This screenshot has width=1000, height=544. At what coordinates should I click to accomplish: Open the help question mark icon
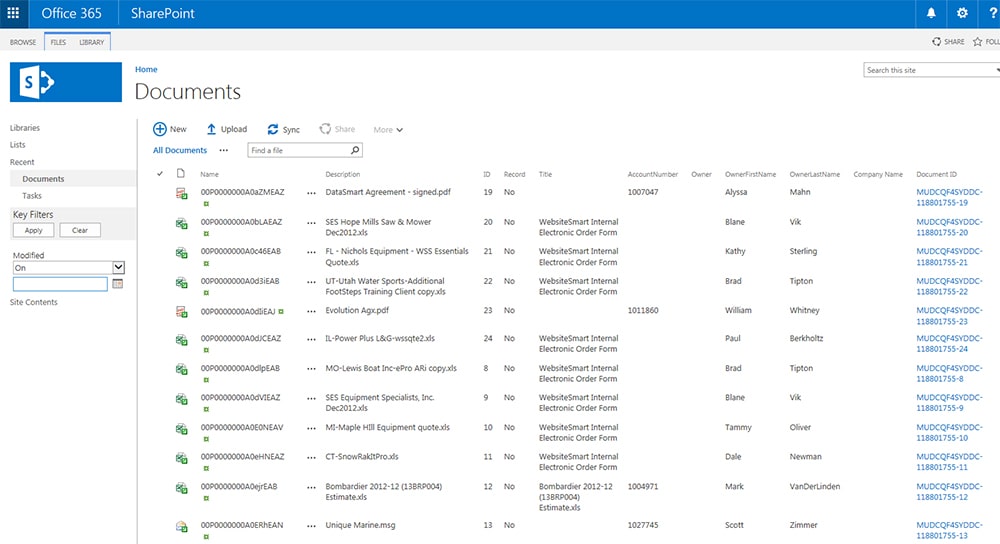tap(993, 13)
